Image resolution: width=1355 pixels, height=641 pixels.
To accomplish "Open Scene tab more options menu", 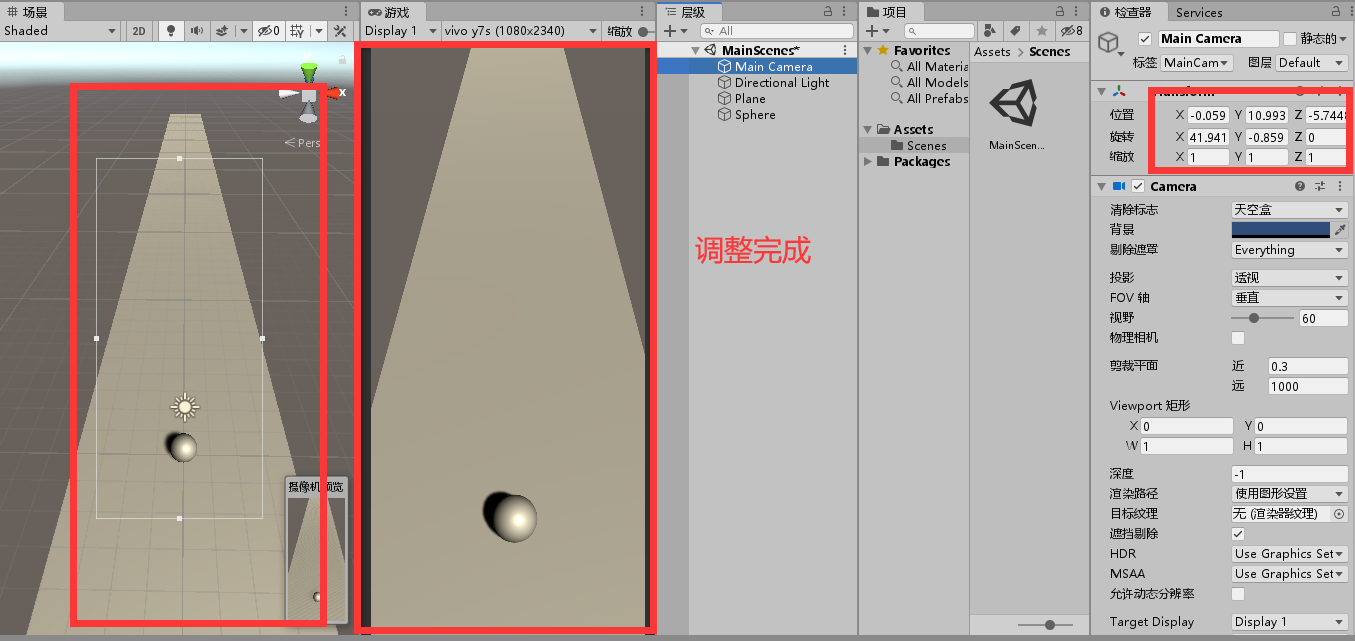I will [x=347, y=11].
